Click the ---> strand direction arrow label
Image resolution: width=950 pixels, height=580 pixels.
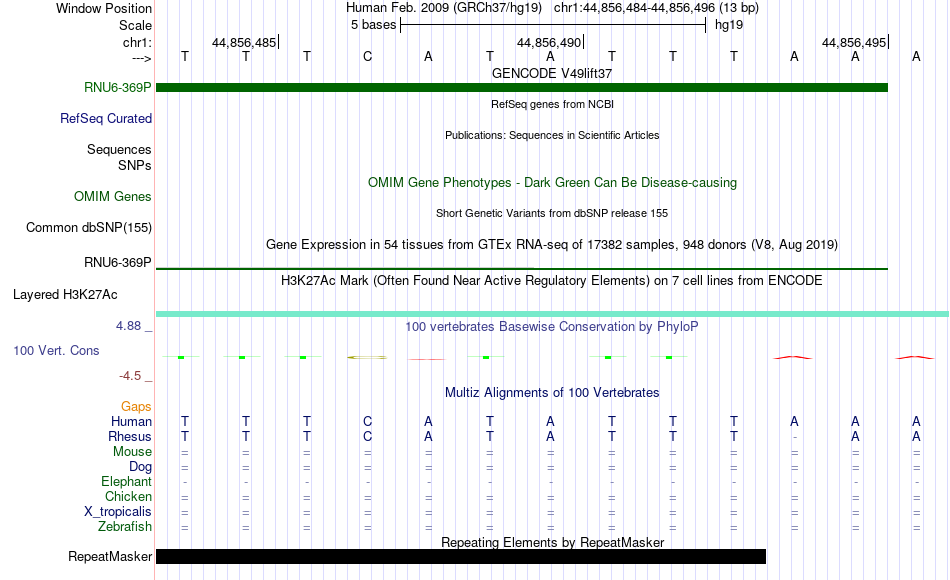point(141,58)
